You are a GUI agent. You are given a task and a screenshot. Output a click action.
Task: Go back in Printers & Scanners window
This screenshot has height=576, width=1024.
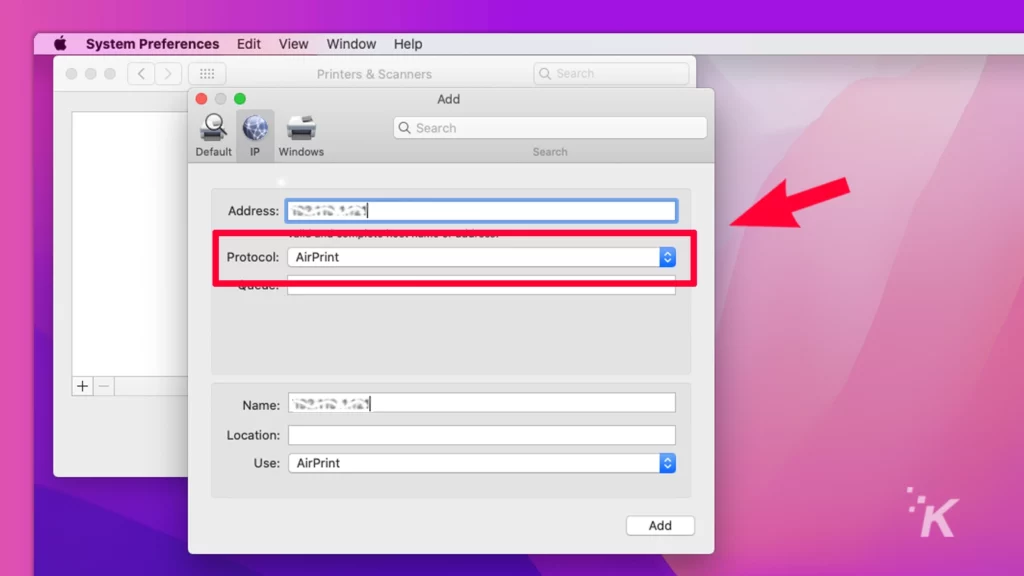click(141, 74)
